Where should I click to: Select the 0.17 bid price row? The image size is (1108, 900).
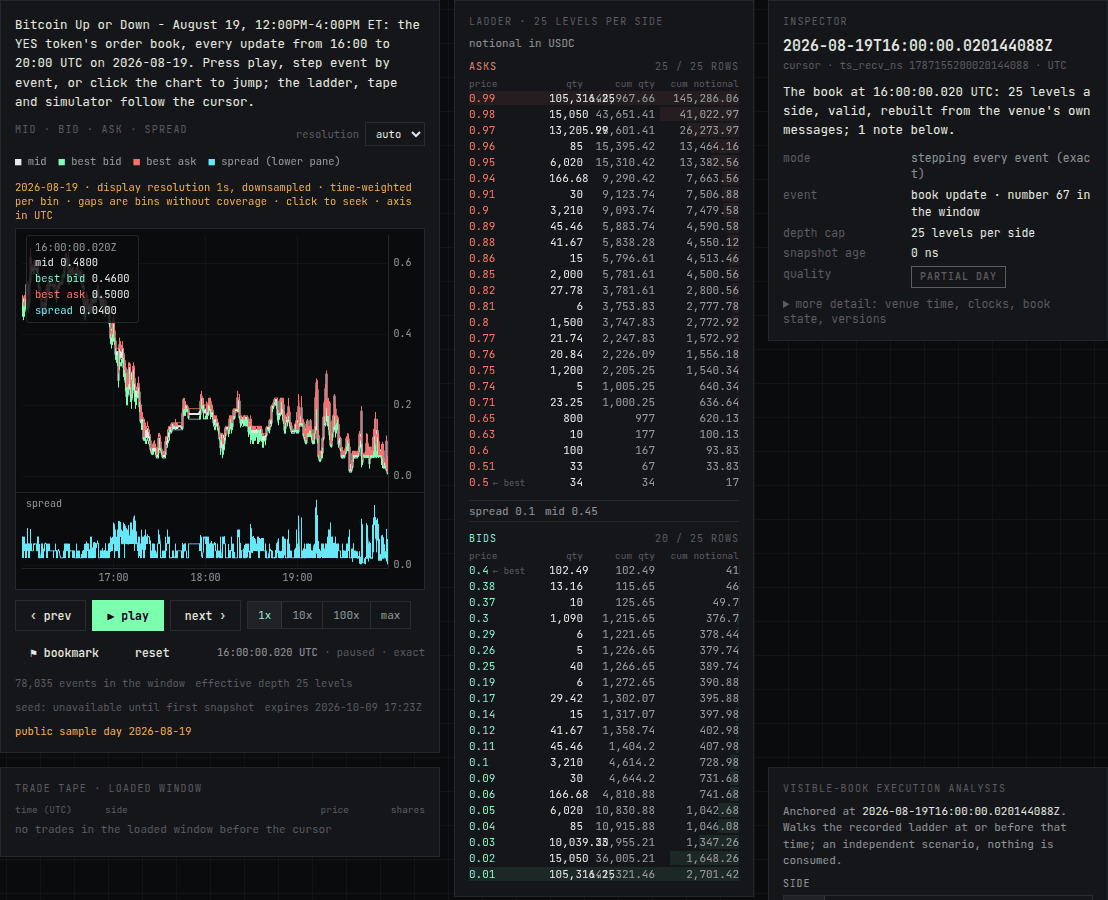click(603, 698)
